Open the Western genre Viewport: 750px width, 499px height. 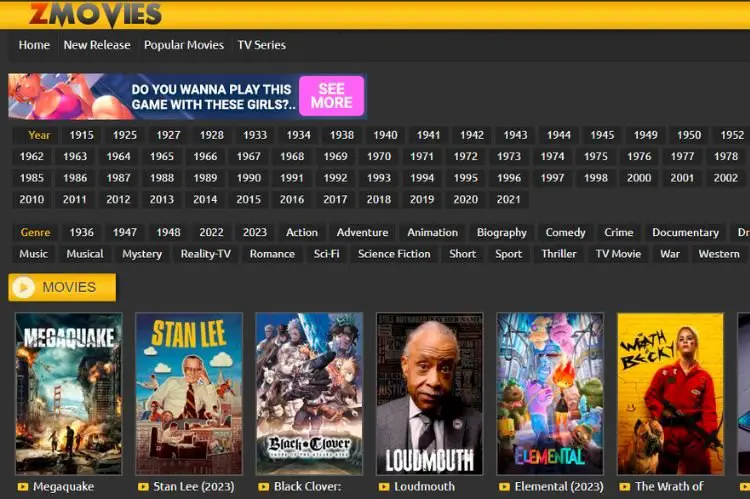(719, 254)
